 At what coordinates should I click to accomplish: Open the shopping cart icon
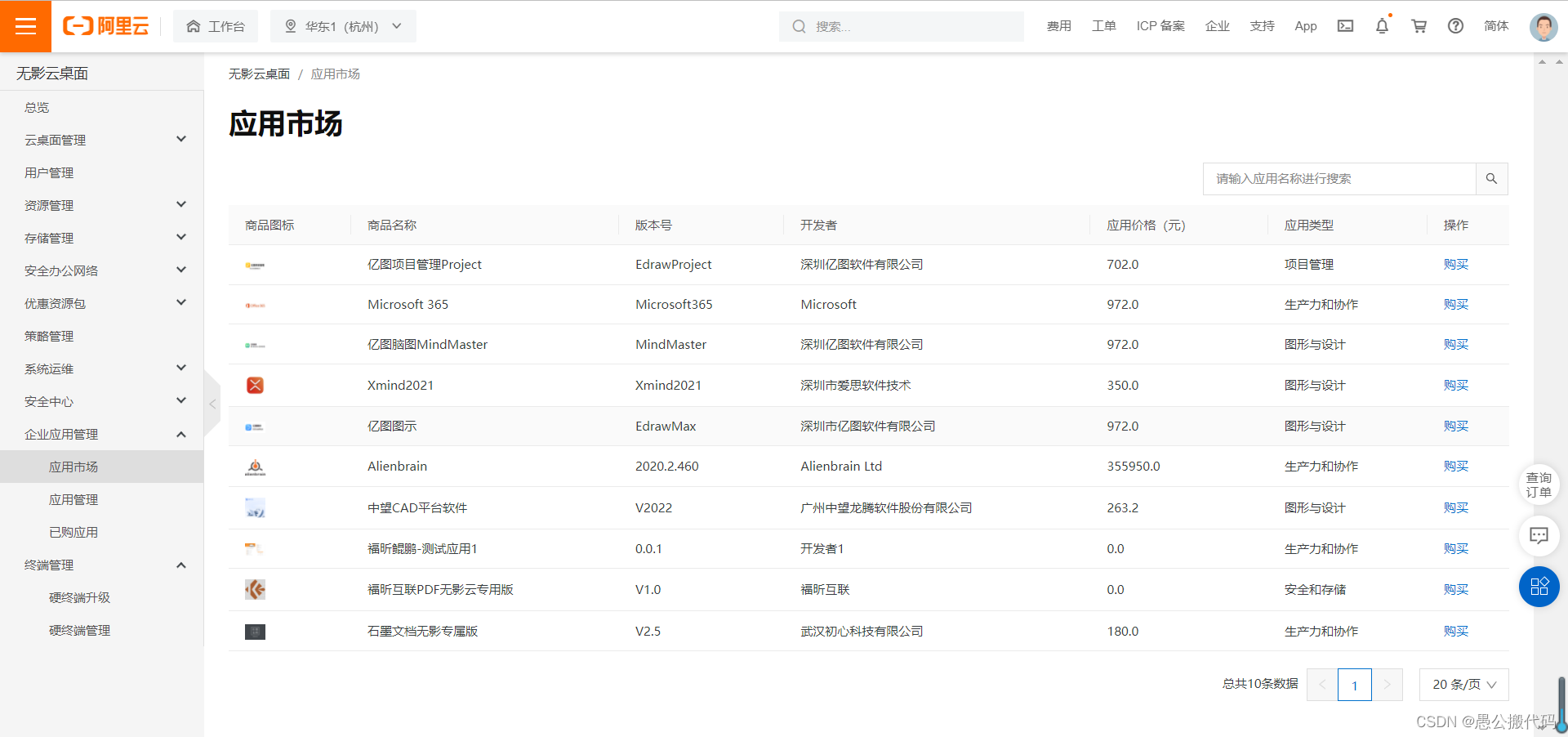[1419, 26]
